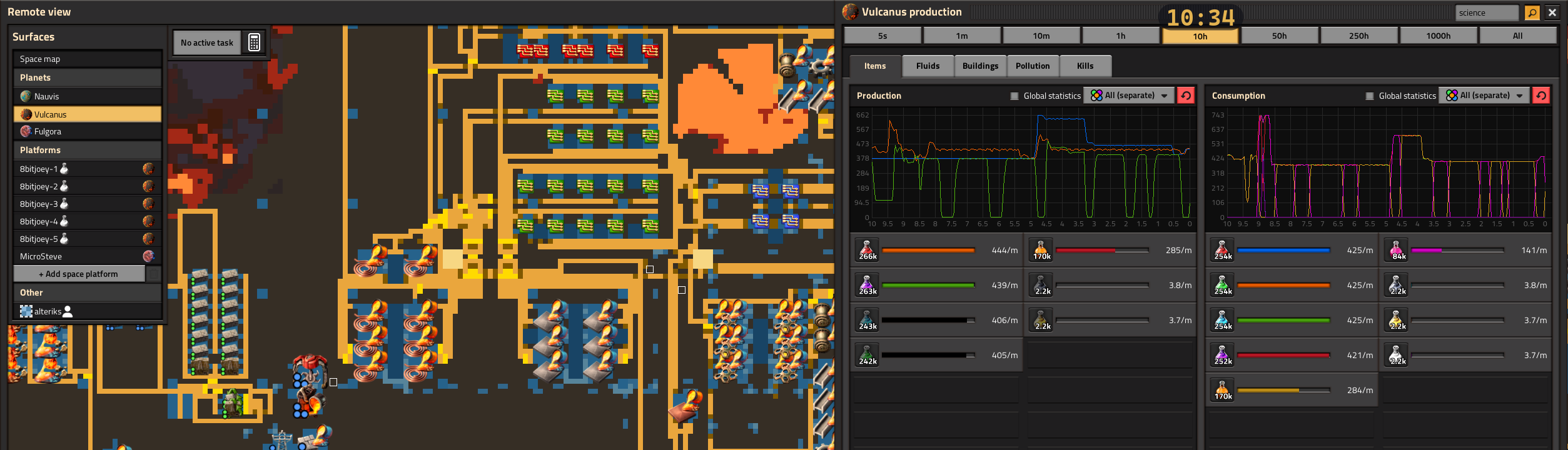Choose the 1h time range

tap(1121, 36)
